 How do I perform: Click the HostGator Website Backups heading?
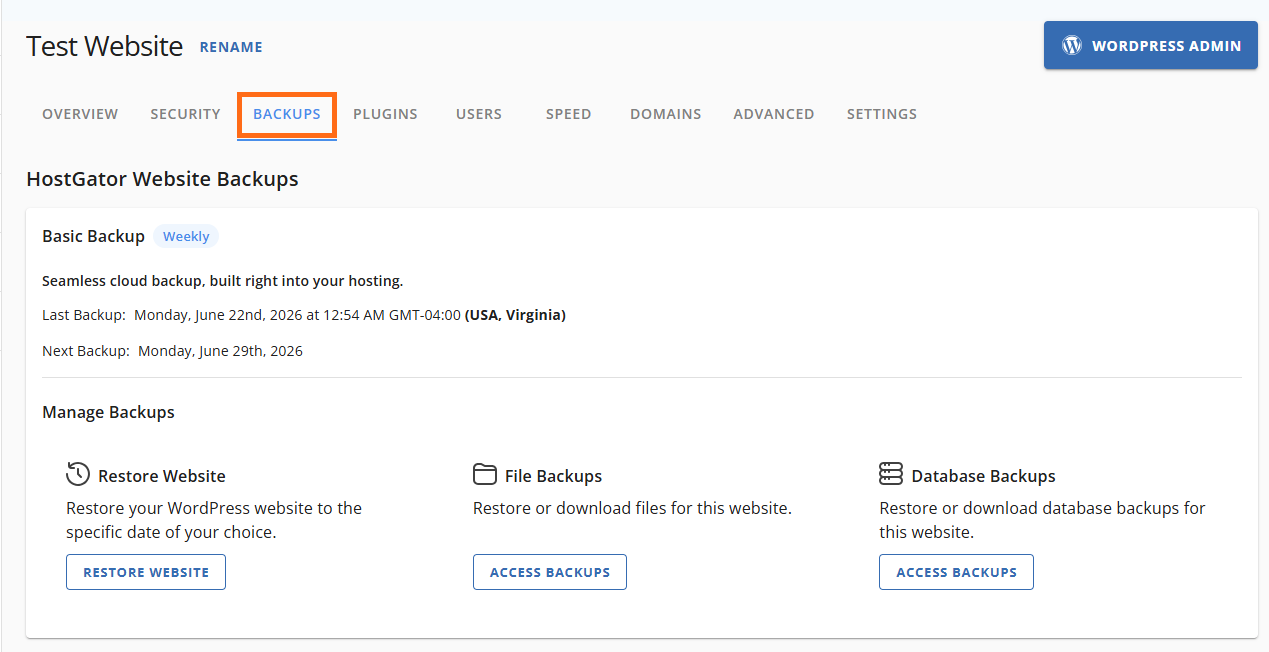(163, 180)
